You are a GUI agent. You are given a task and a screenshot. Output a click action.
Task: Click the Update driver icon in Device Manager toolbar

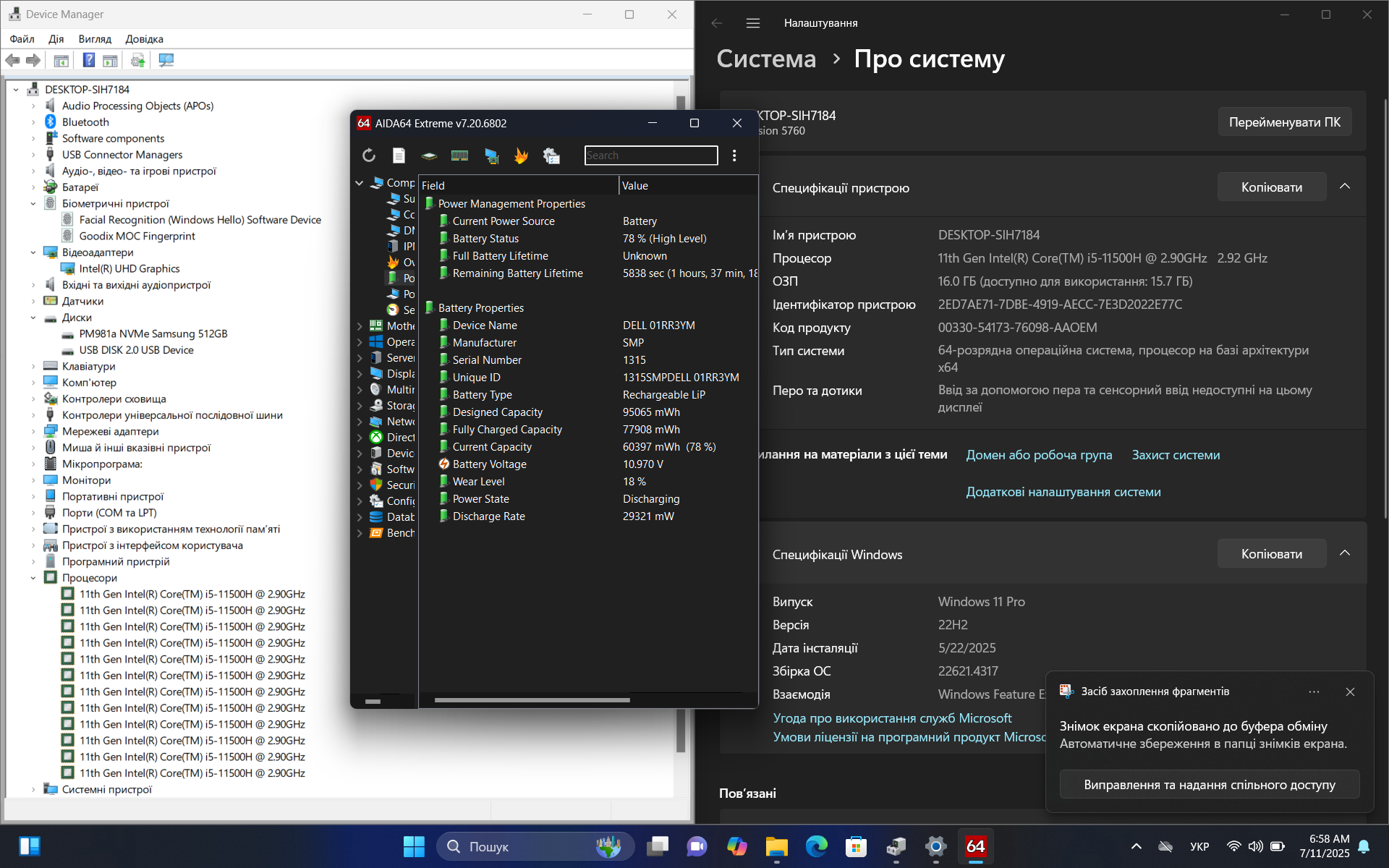click(x=137, y=60)
